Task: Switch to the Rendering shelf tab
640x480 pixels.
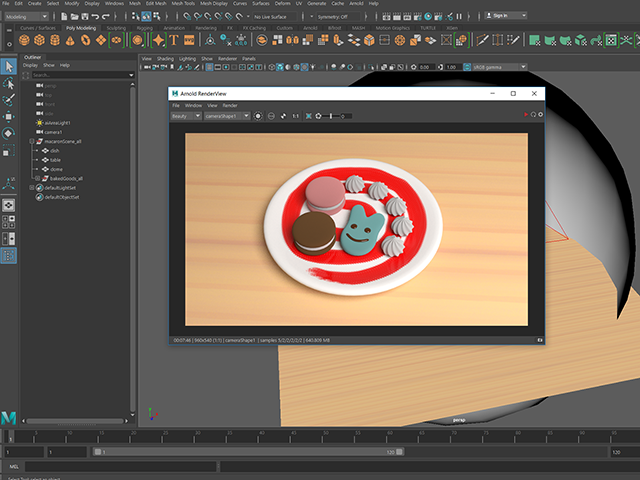Action: tap(206, 28)
